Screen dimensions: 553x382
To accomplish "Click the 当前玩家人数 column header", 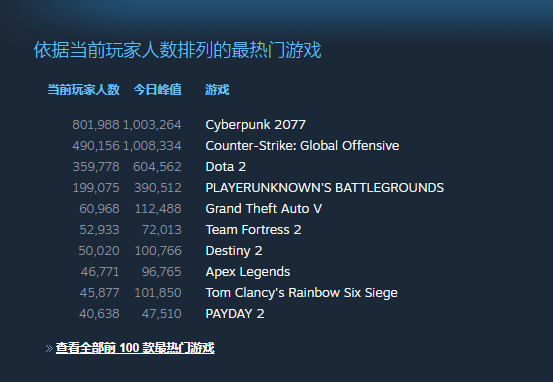I will coord(84,90).
